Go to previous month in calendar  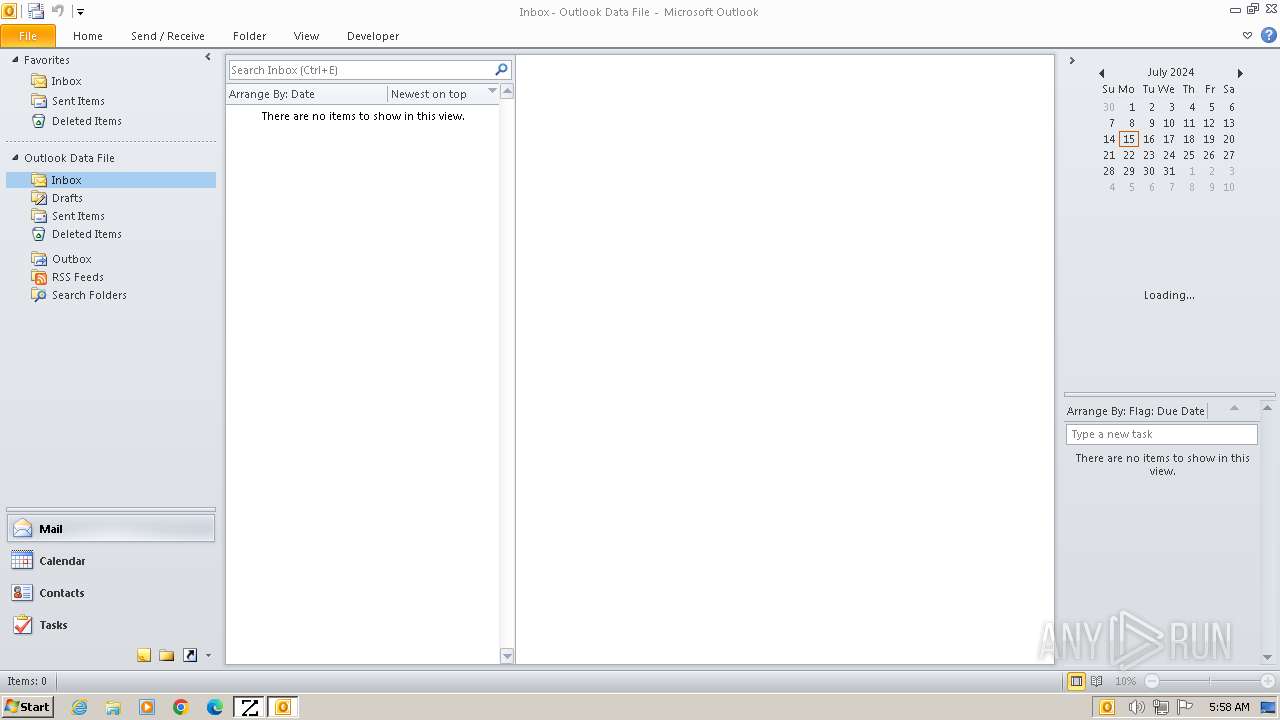pos(1101,73)
